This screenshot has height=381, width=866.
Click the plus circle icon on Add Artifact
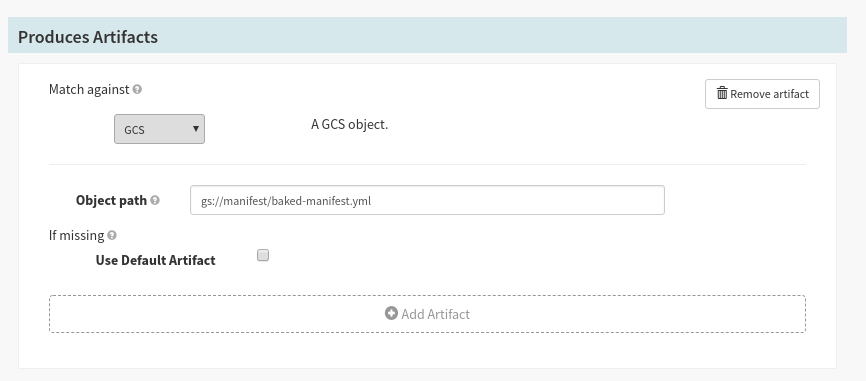[x=391, y=314]
